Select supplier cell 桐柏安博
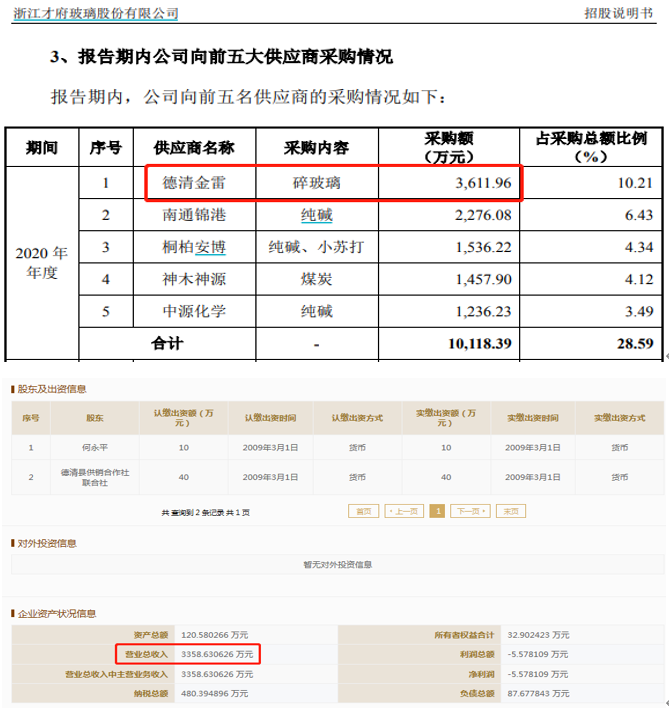 pos(194,247)
